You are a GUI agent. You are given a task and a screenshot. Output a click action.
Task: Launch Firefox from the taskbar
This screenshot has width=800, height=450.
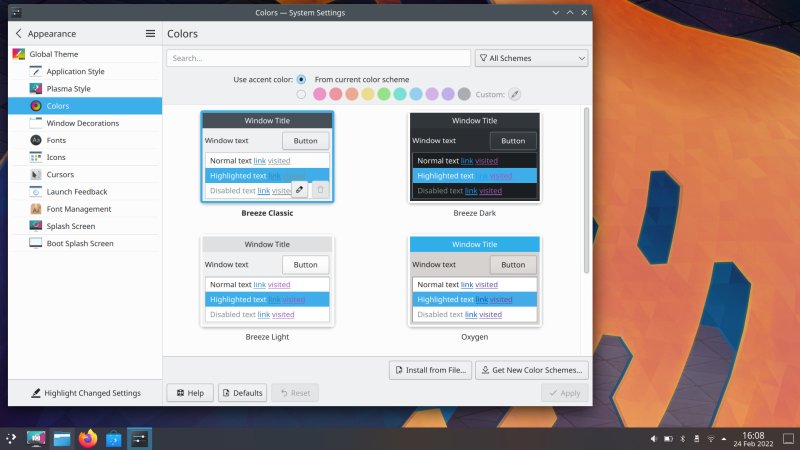click(87, 438)
